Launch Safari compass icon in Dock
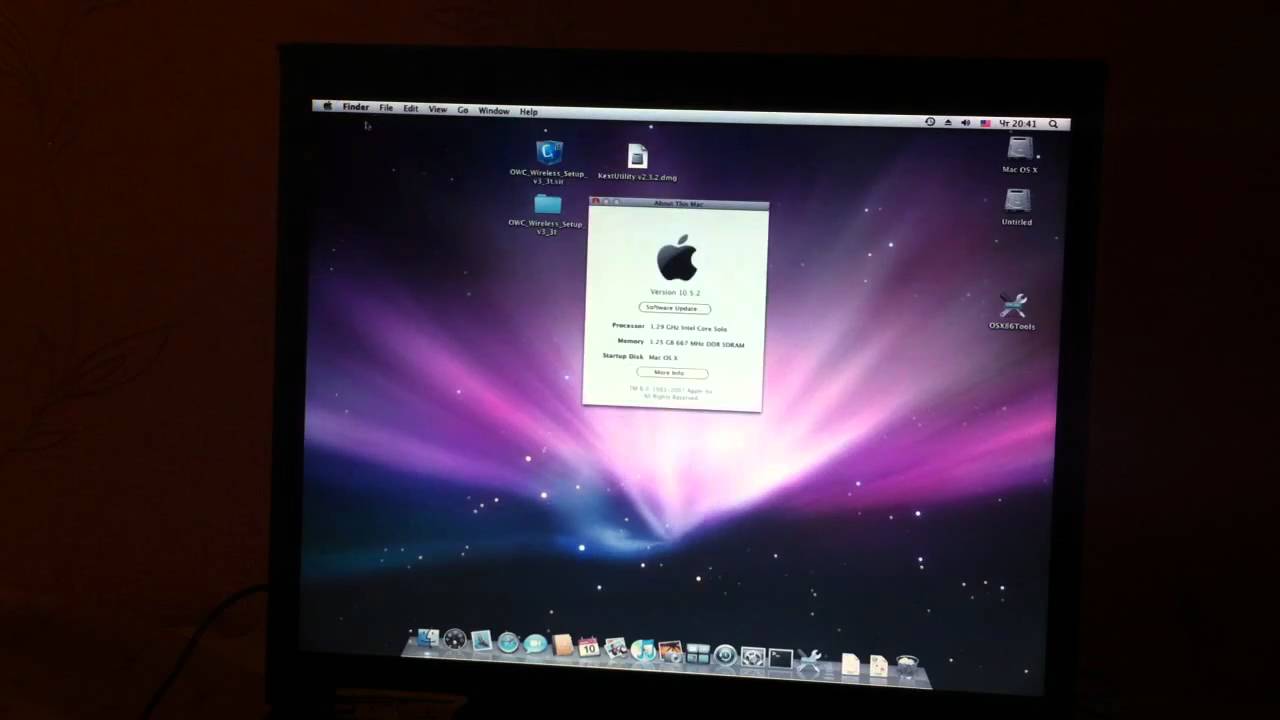Image resolution: width=1280 pixels, height=720 pixels. point(508,642)
